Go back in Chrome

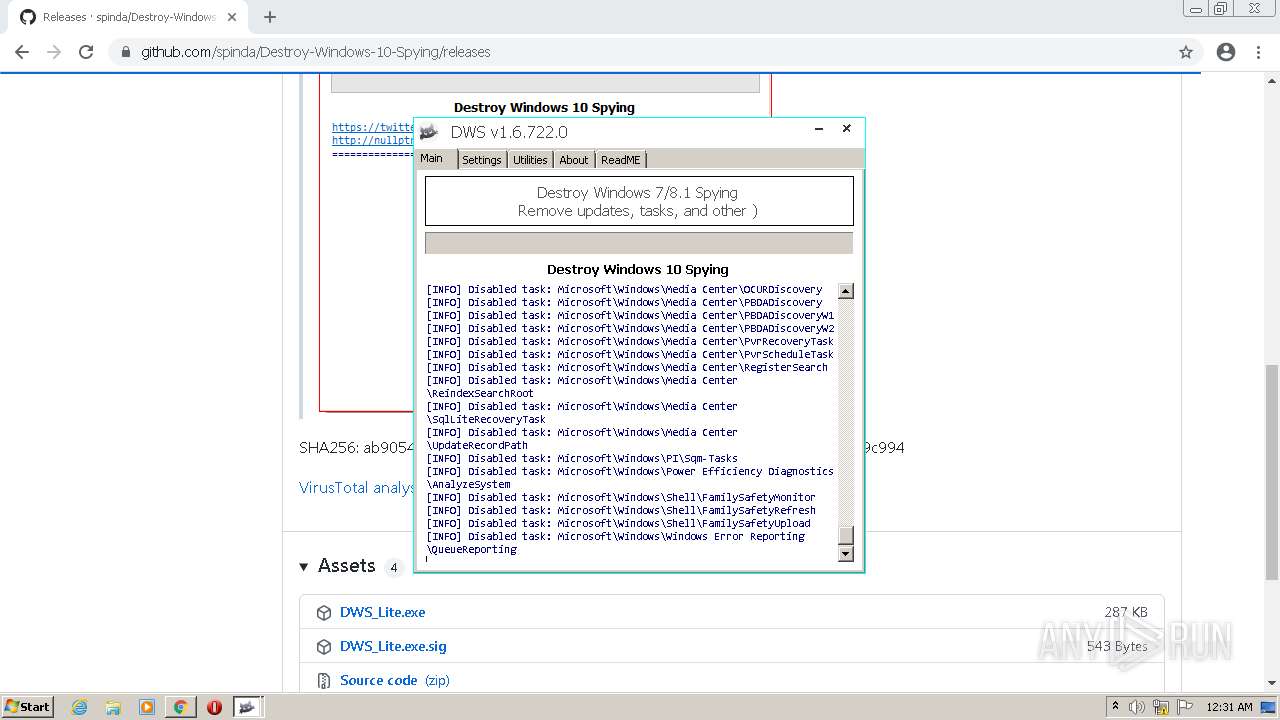click(x=22, y=52)
